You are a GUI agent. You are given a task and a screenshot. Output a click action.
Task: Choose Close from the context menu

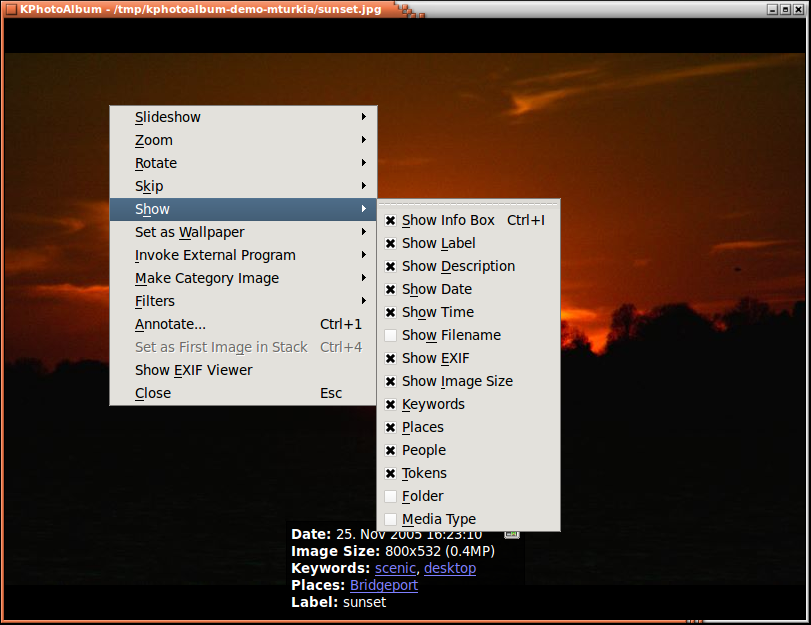[243, 393]
